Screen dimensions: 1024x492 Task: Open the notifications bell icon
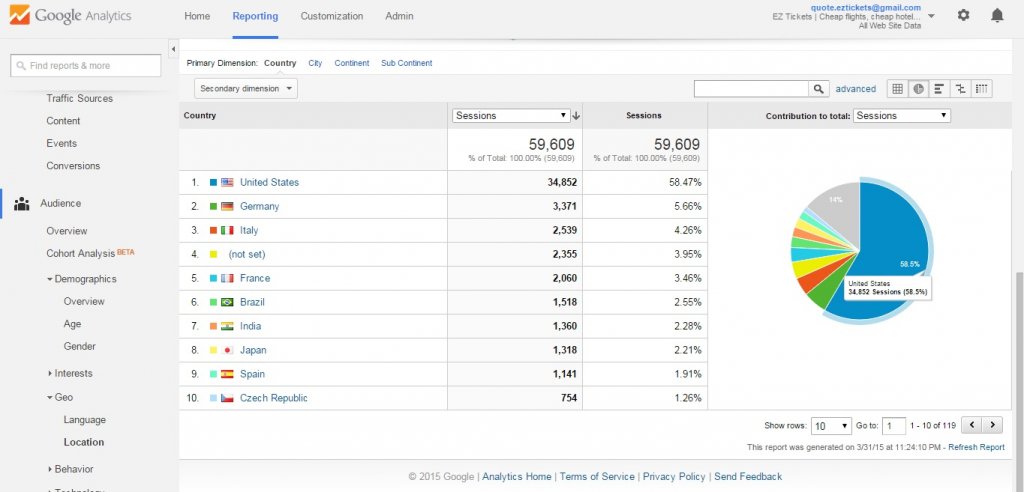pyautogui.click(x=997, y=16)
